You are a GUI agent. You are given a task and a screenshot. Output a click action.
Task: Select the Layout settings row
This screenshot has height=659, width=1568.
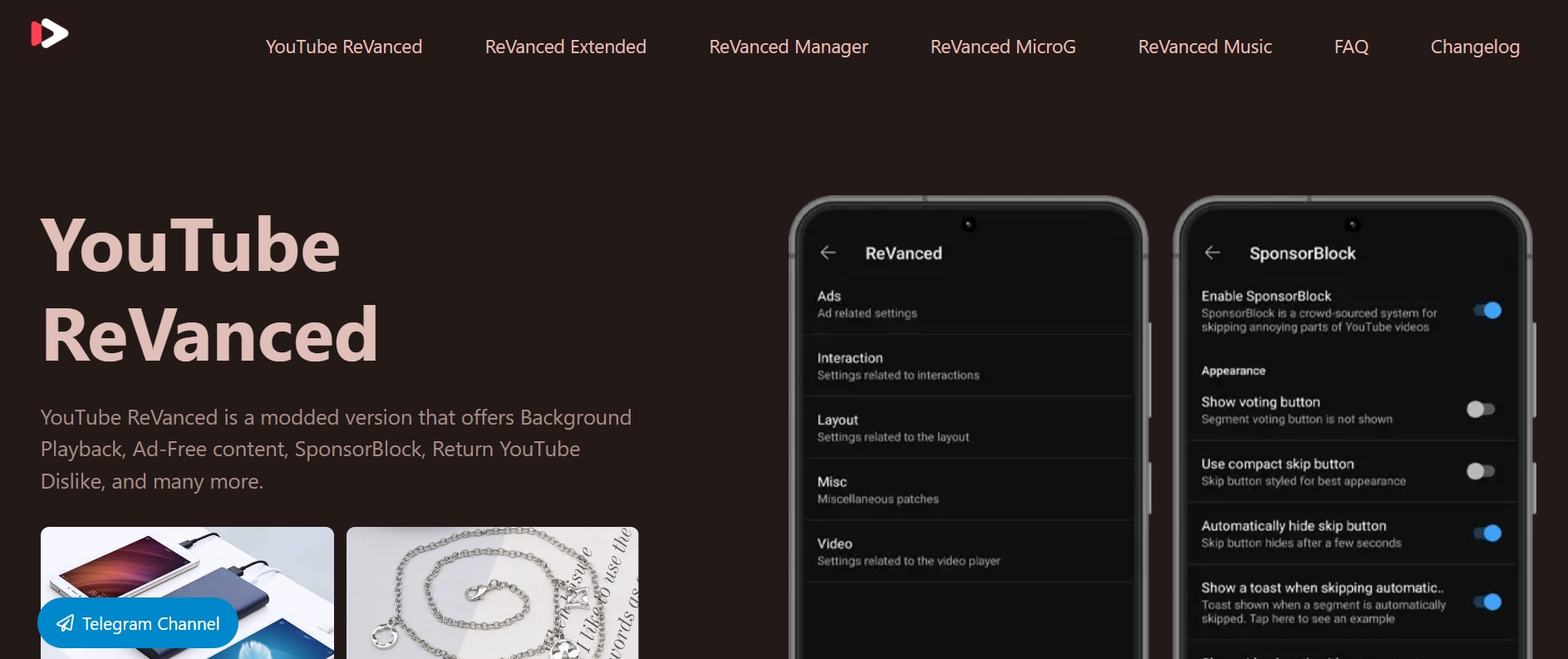(x=969, y=428)
